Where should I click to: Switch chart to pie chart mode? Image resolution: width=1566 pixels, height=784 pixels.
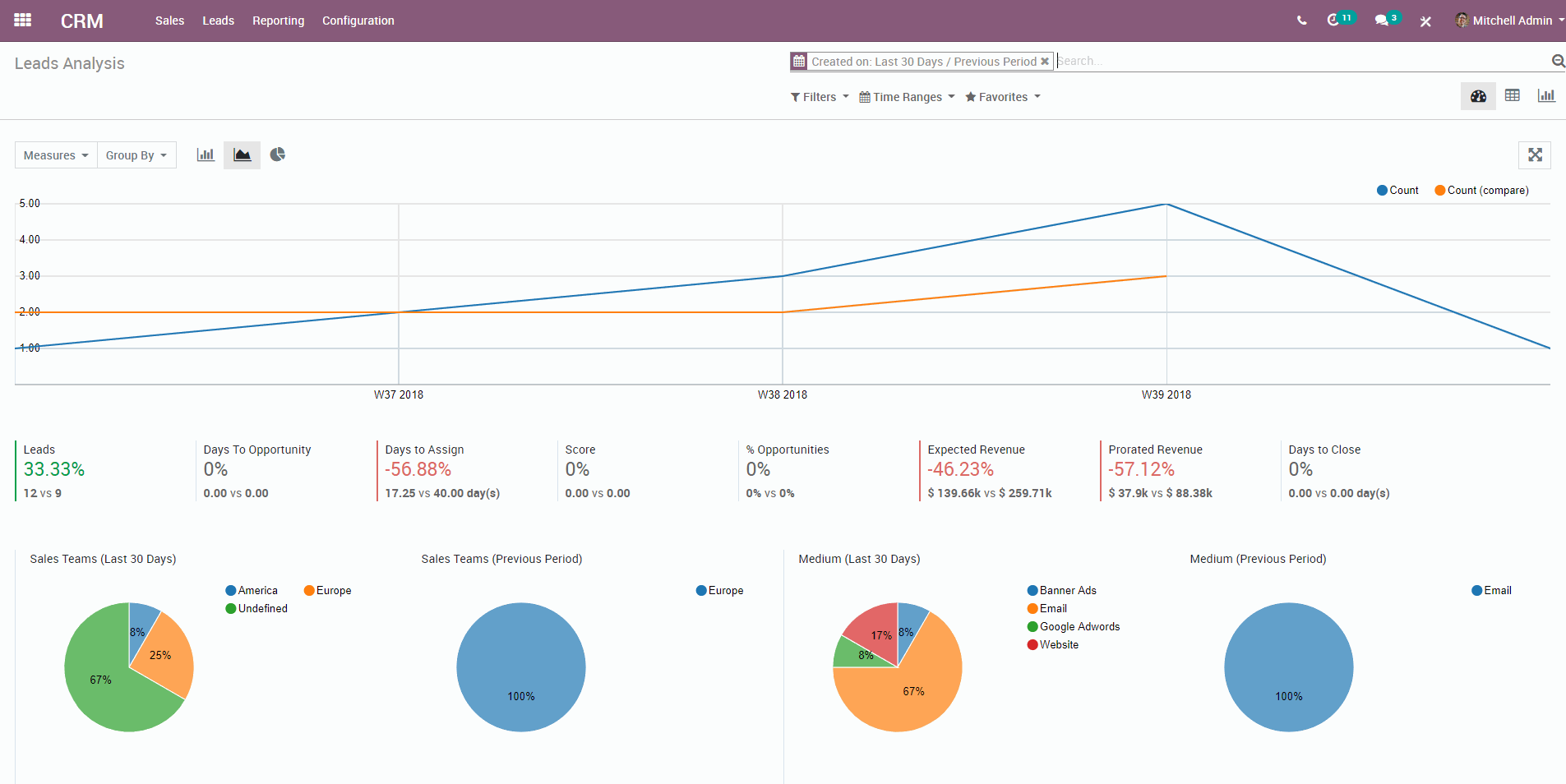pyautogui.click(x=278, y=154)
